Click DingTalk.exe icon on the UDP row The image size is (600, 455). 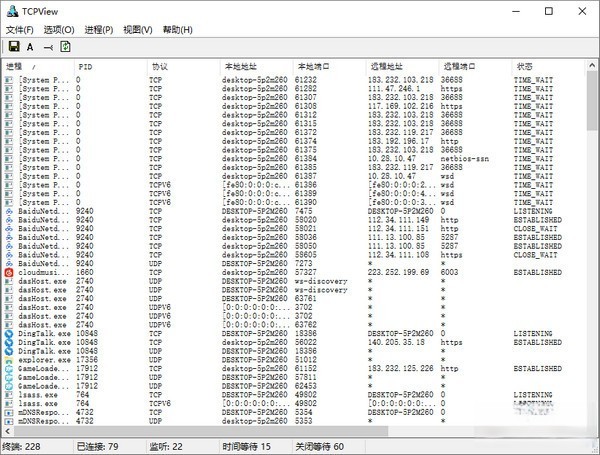coord(9,351)
